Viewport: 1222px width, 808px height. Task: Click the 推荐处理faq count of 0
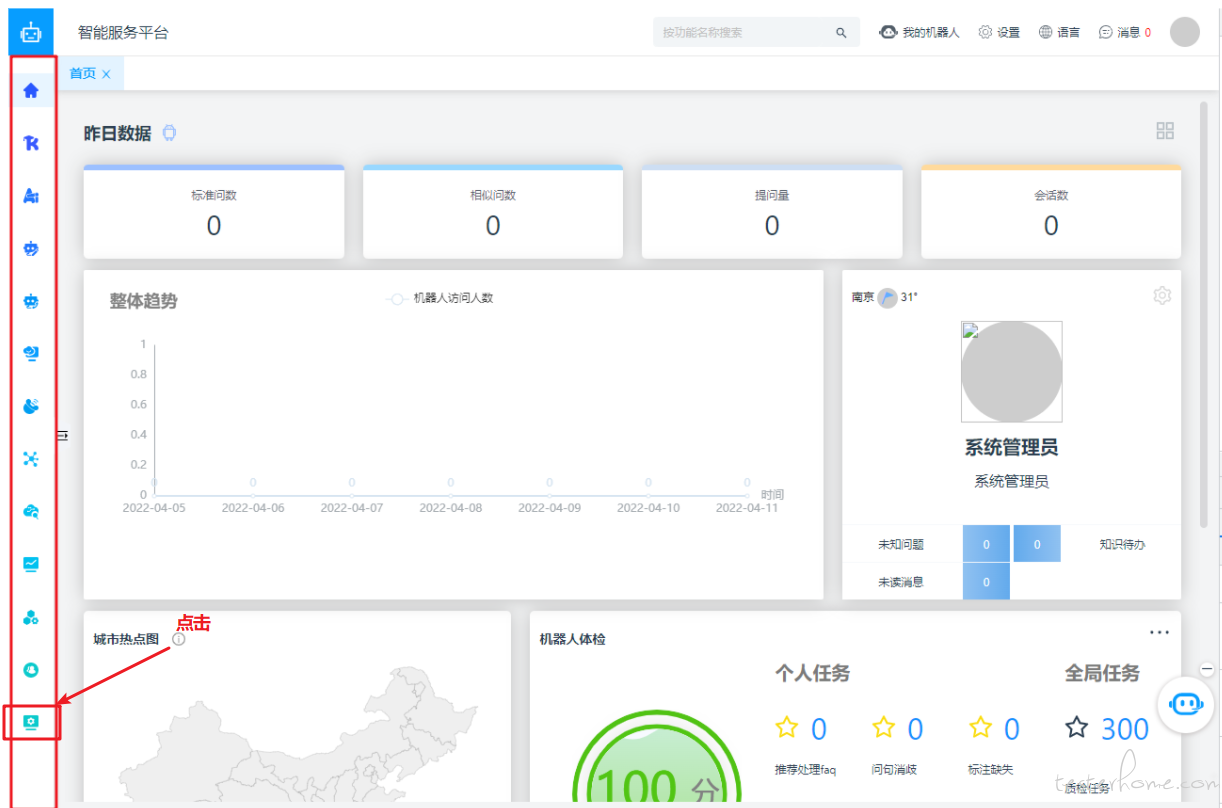(x=819, y=729)
